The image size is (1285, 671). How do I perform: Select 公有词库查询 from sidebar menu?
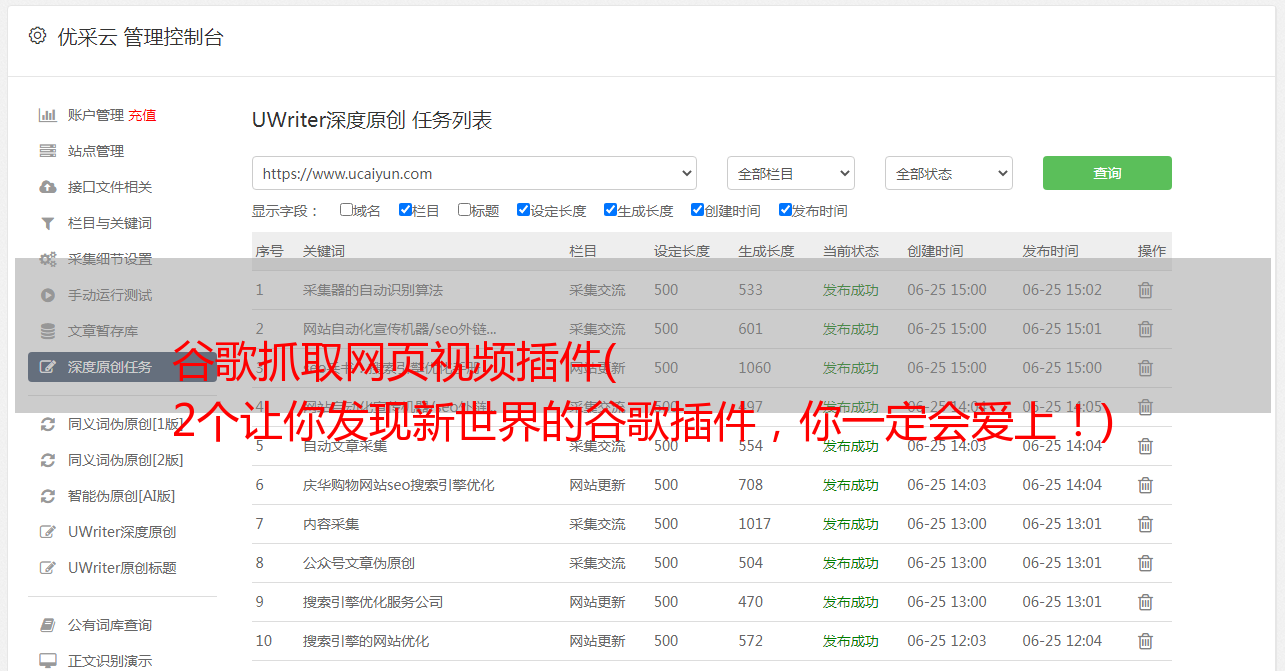pos(110,625)
